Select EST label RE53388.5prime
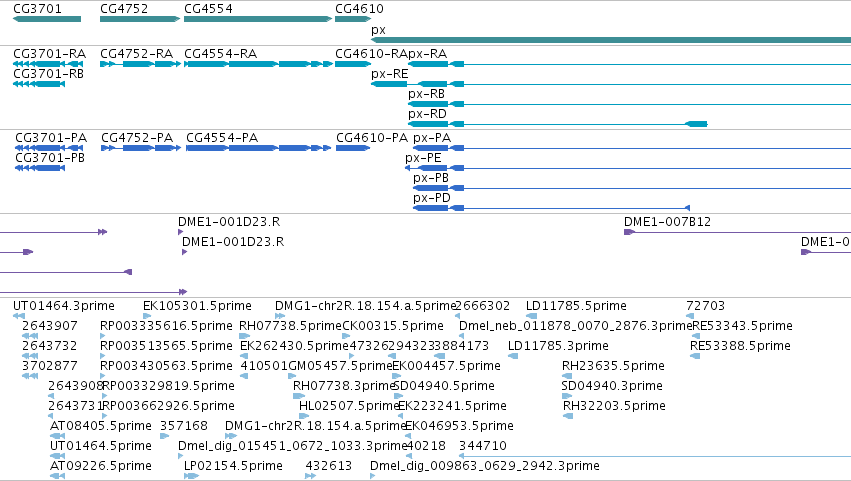This screenshot has height=481, width=851. (740, 346)
